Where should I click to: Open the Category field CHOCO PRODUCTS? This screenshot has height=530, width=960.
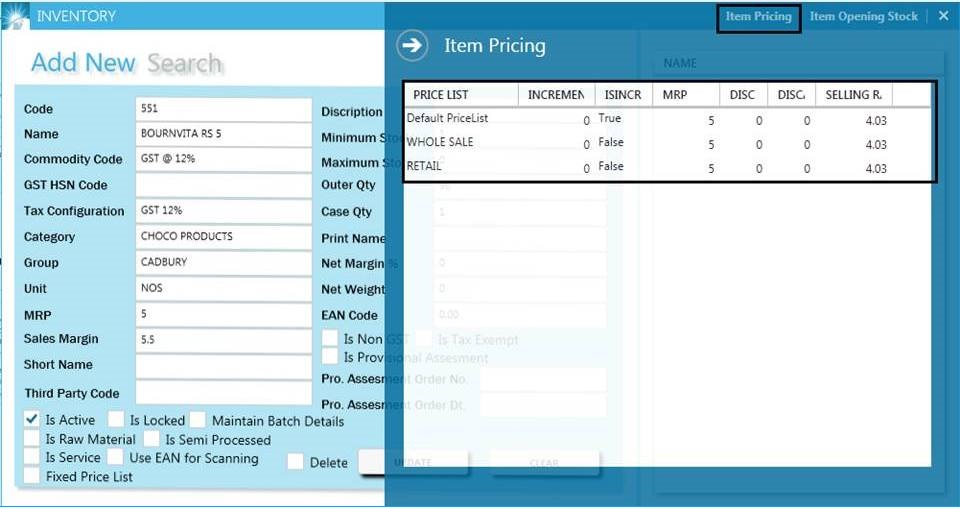pos(223,237)
